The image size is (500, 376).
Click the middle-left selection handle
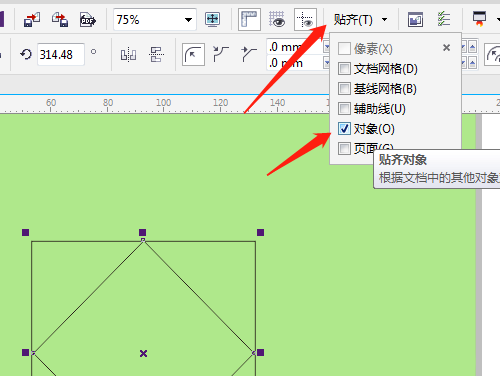(25, 352)
